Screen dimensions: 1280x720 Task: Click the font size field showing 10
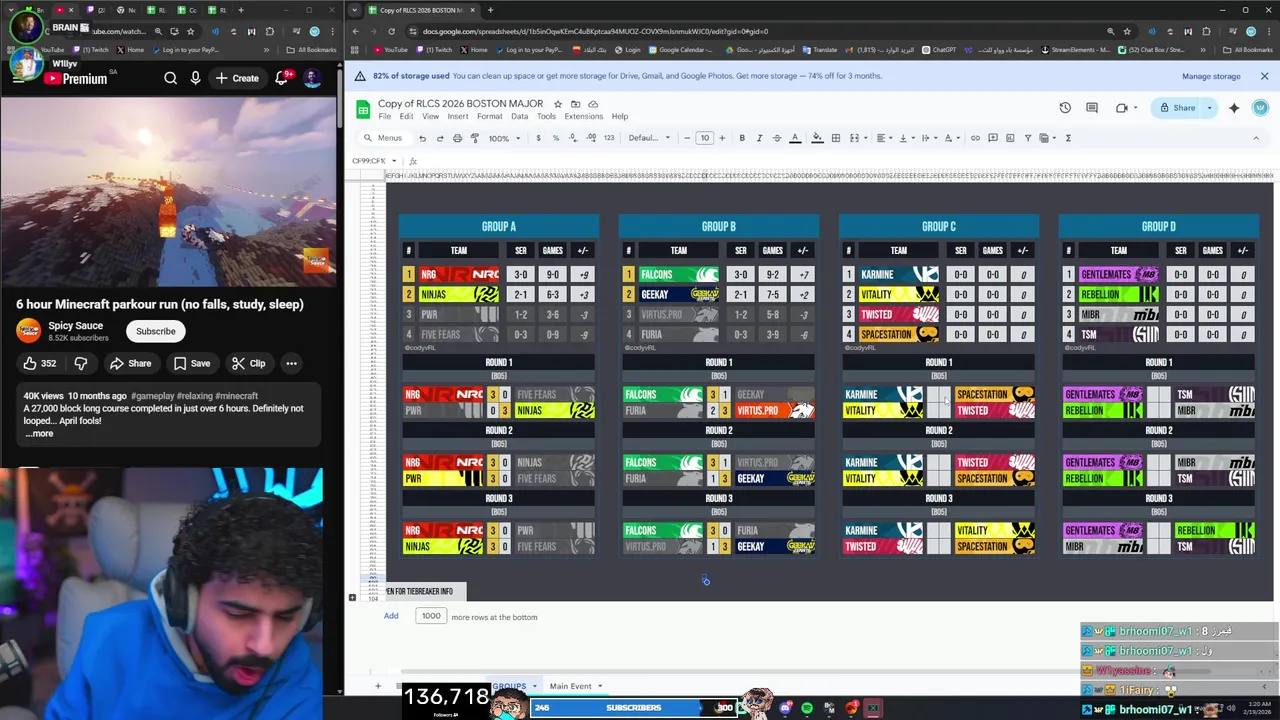click(x=705, y=138)
